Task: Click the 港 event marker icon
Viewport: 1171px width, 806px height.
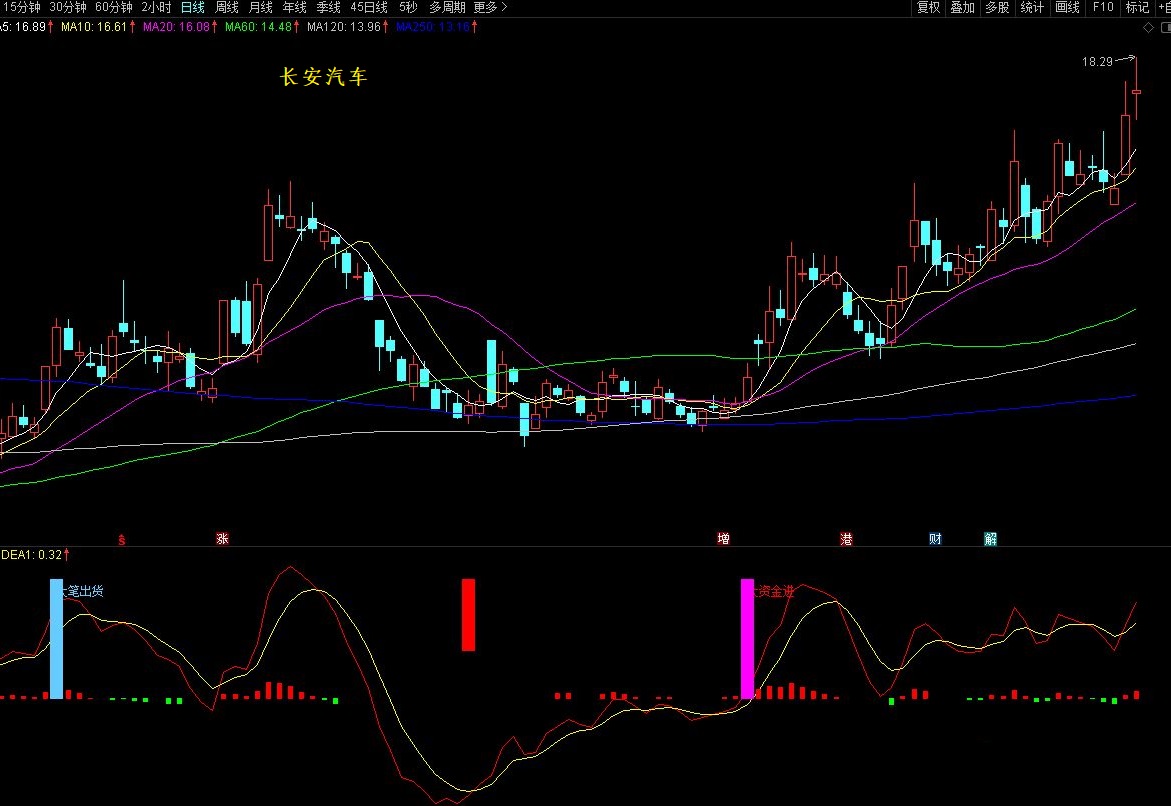Action: pos(846,539)
